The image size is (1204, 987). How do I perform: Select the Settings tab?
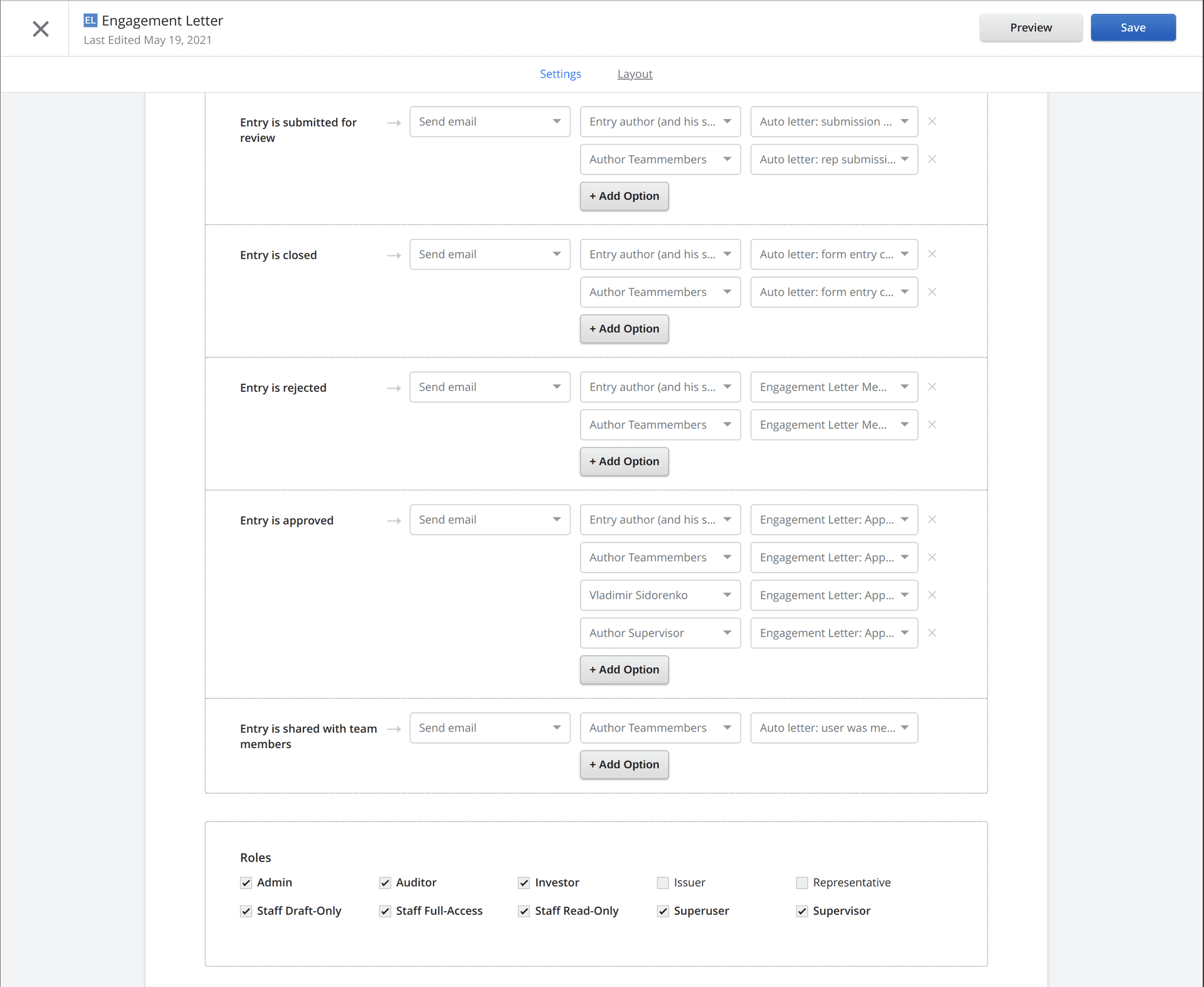coord(560,74)
